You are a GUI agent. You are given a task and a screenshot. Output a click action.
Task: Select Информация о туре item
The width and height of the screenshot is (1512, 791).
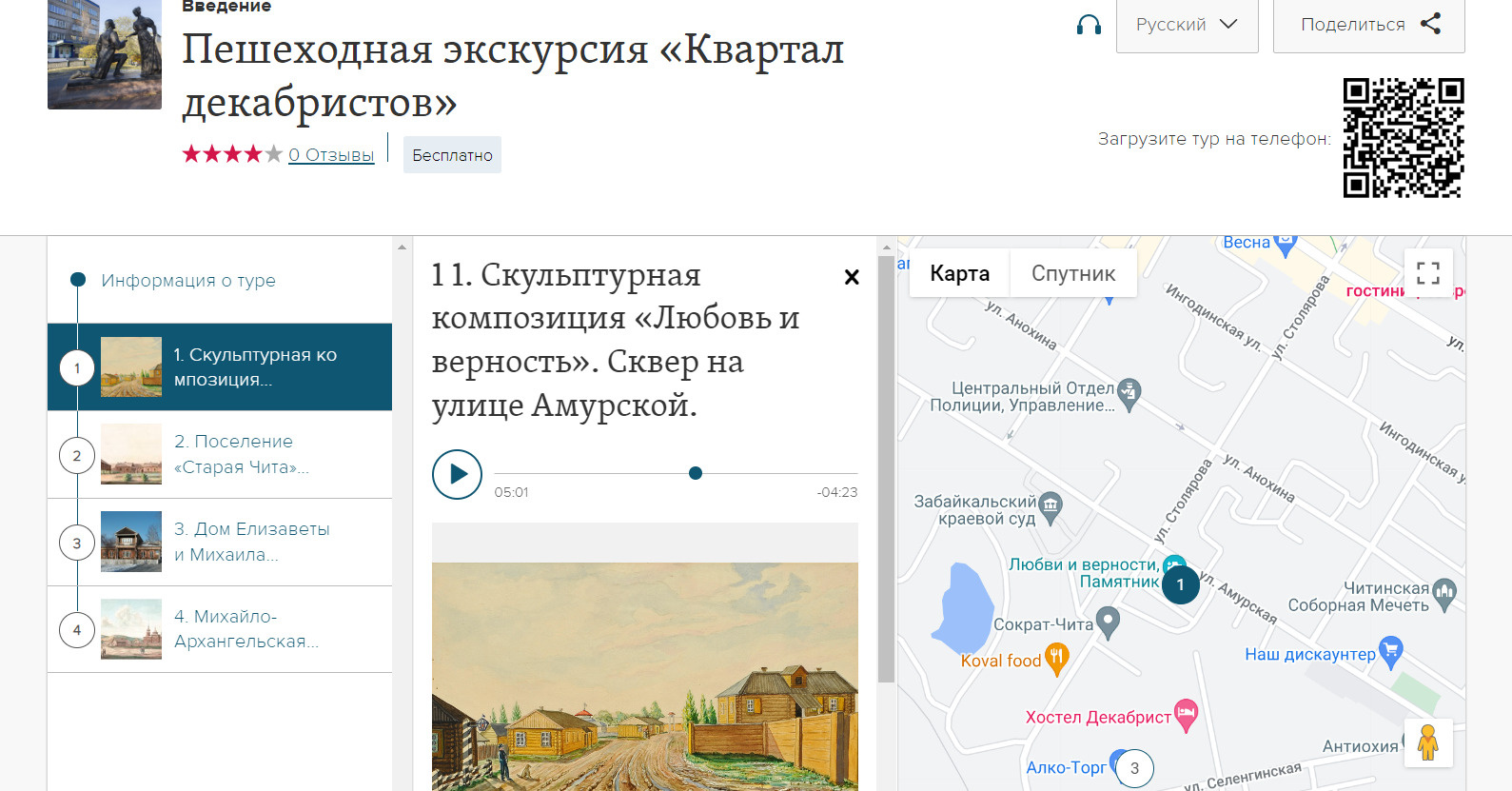[x=188, y=280]
